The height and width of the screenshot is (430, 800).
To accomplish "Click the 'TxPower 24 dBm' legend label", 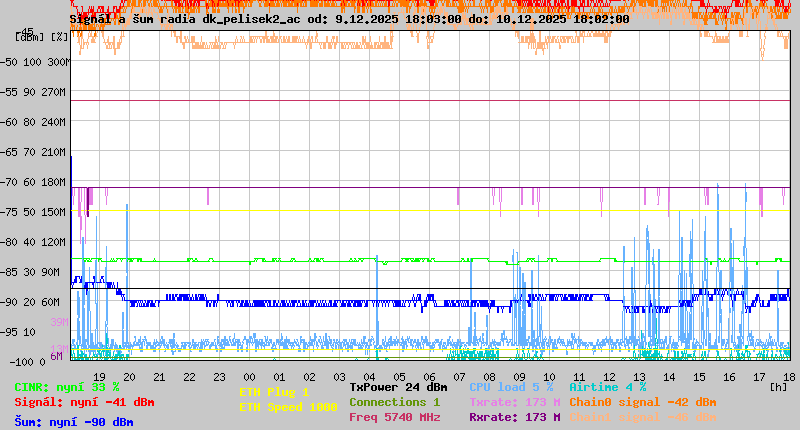I will point(398,387).
